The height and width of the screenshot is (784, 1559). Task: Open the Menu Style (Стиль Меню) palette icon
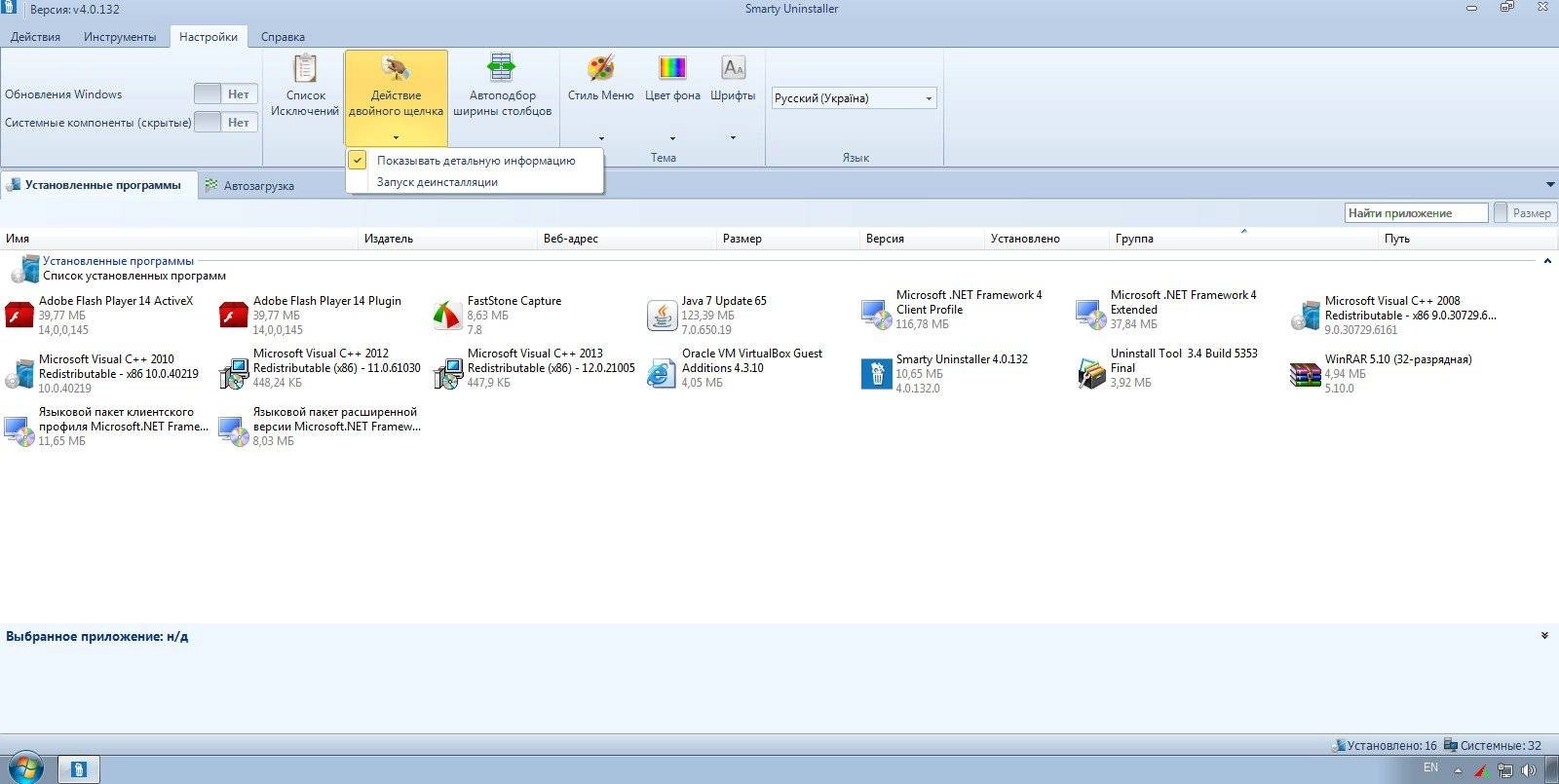pyautogui.click(x=601, y=68)
